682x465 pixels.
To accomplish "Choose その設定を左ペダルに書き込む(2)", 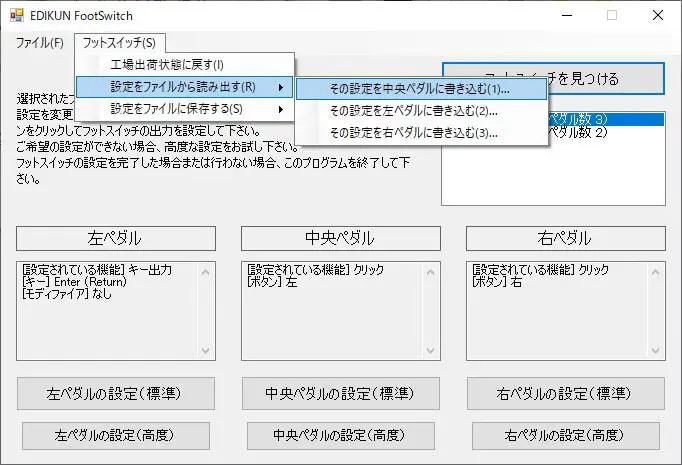I will (421, 111).
